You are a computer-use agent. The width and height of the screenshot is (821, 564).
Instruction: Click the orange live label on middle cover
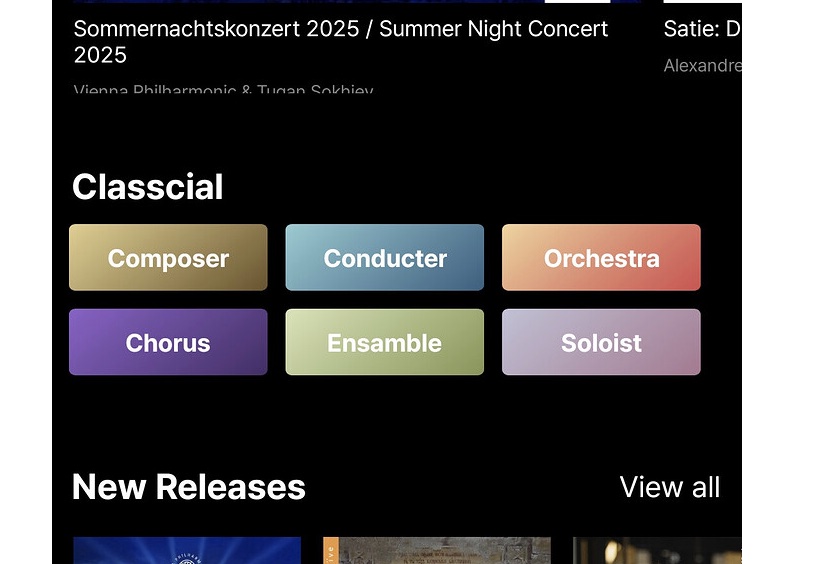330,551
